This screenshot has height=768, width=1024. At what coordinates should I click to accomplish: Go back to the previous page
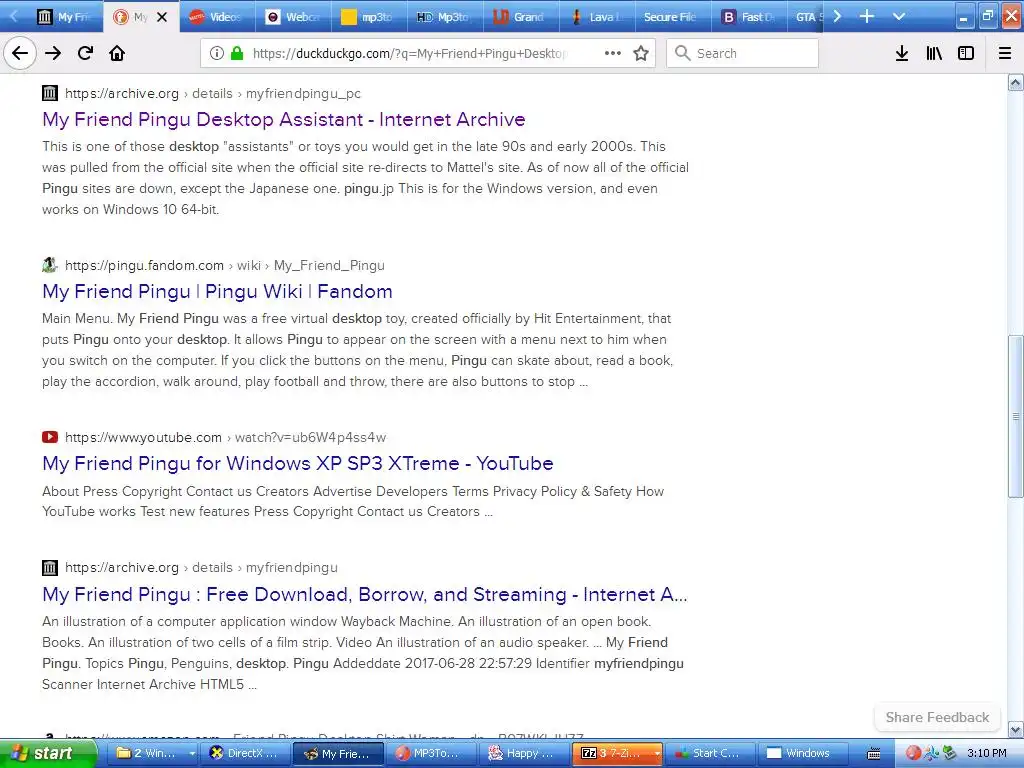(20, 54)
